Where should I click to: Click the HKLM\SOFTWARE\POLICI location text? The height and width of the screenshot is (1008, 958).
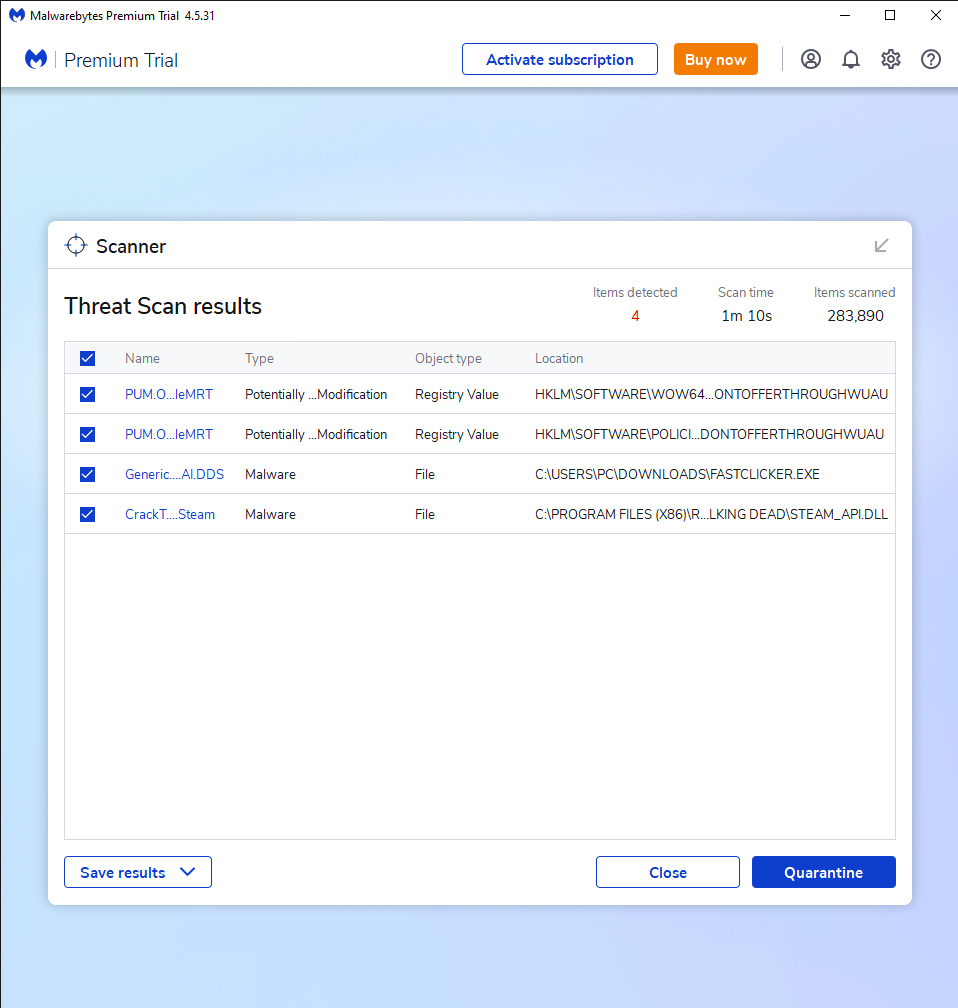[x=709, y=435]
